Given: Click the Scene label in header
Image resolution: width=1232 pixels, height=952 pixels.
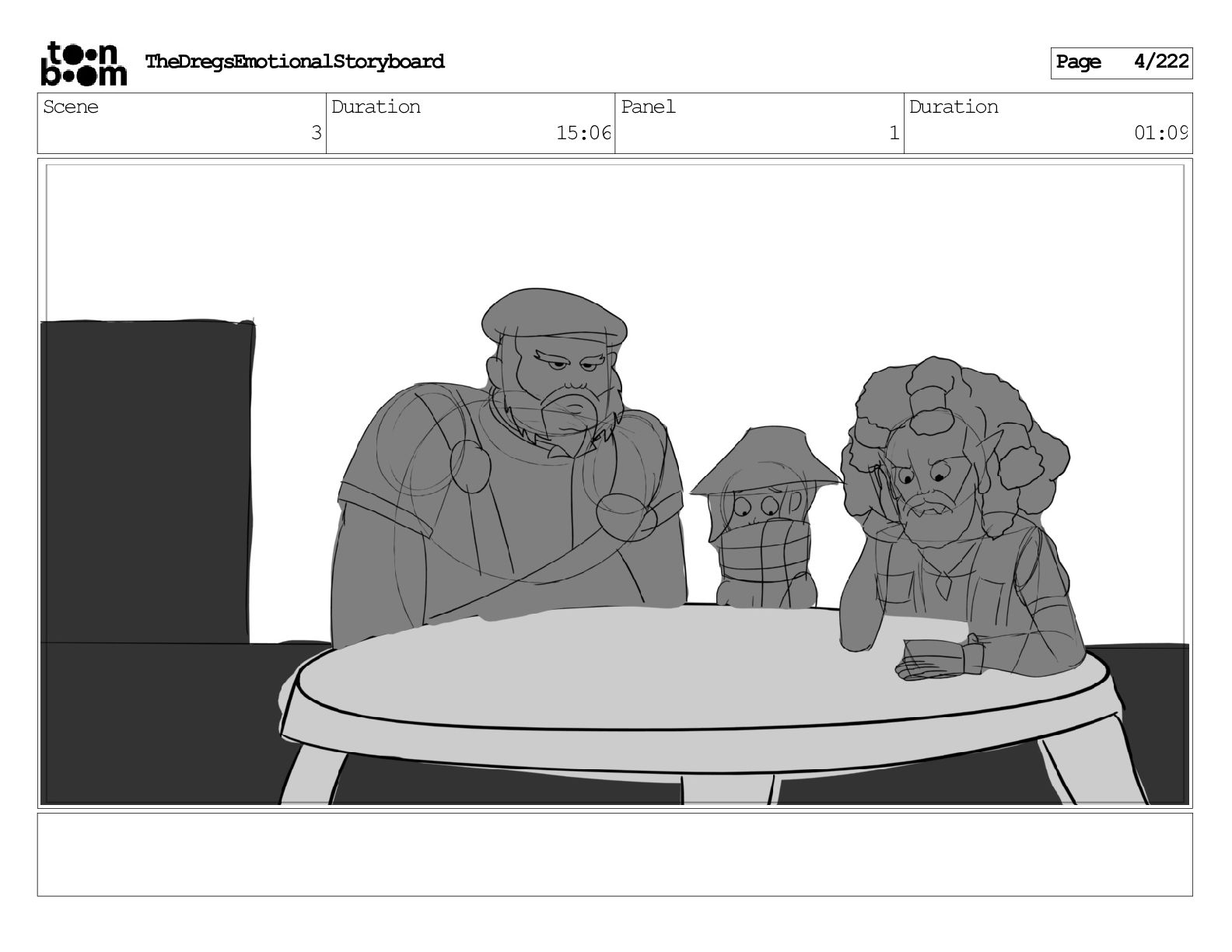Looking at the screenshot, I should pyautogui.click(x=71, y=107).
